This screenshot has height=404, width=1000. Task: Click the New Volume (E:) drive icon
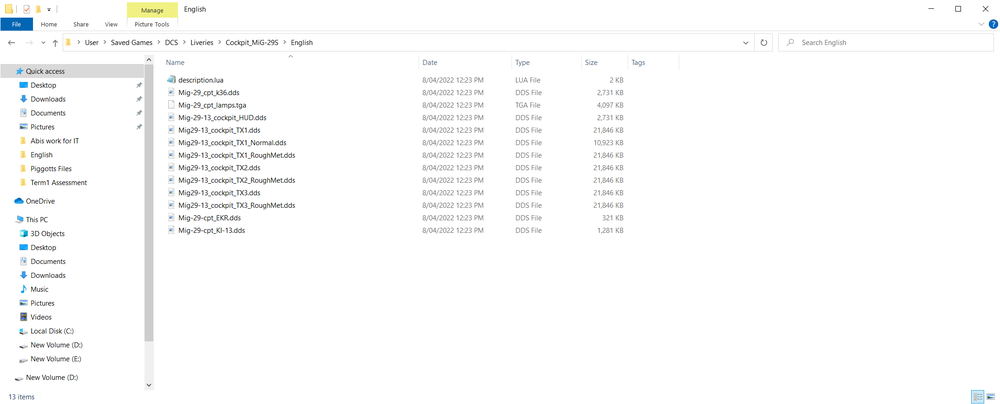pyautogui.click(x=24, y=359)
